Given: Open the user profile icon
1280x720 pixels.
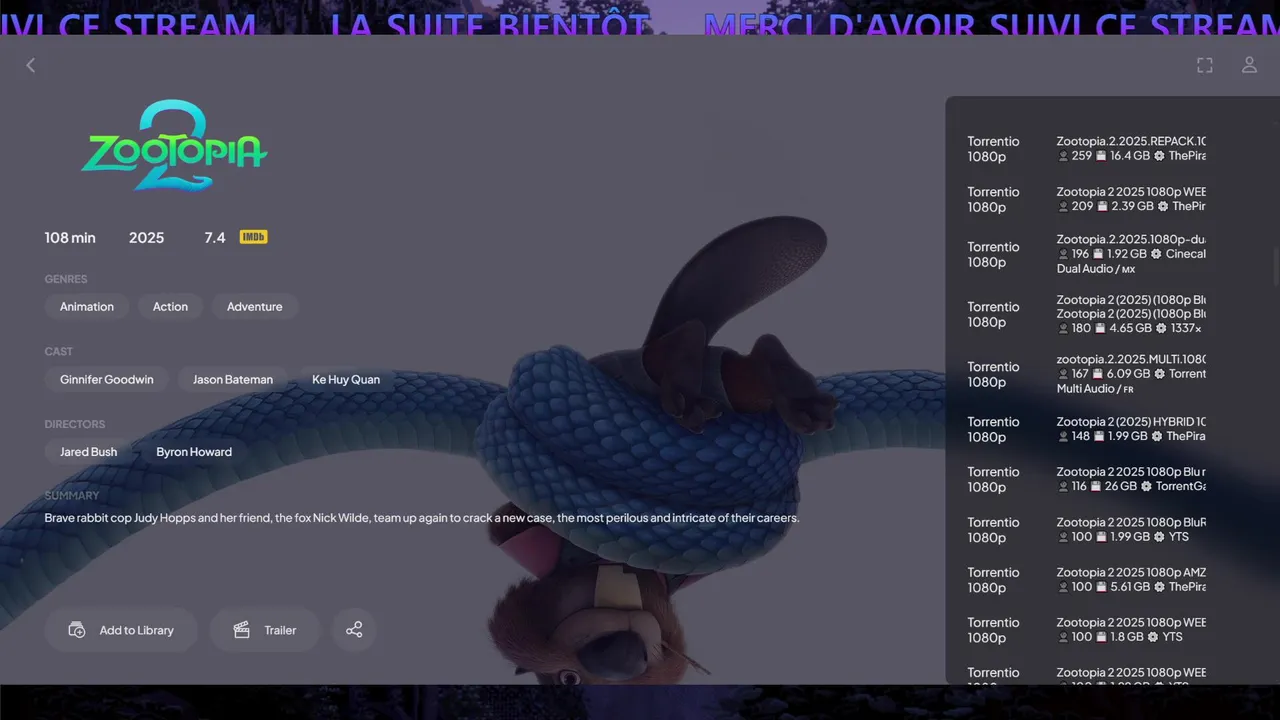Looking at the screenshot, I should click(1249, 65).
